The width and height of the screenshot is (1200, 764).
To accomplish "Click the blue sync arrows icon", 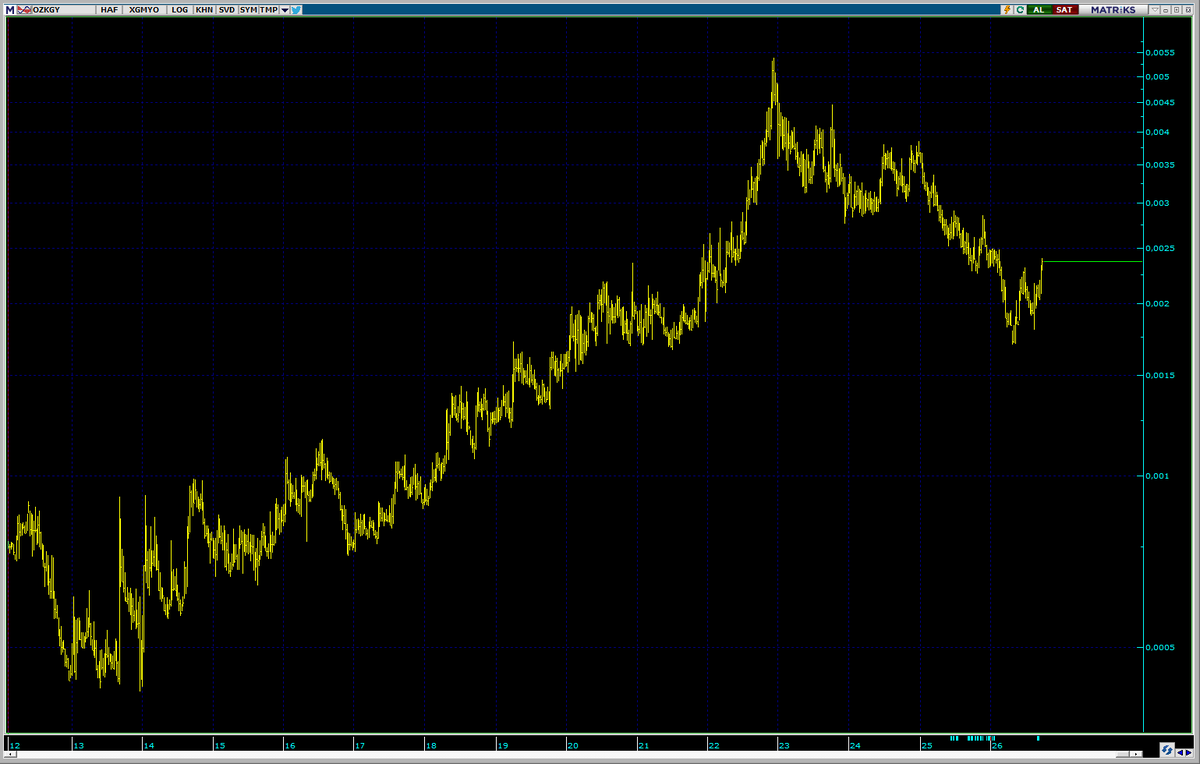I will pyautogui.click(x=1167, y=750).
